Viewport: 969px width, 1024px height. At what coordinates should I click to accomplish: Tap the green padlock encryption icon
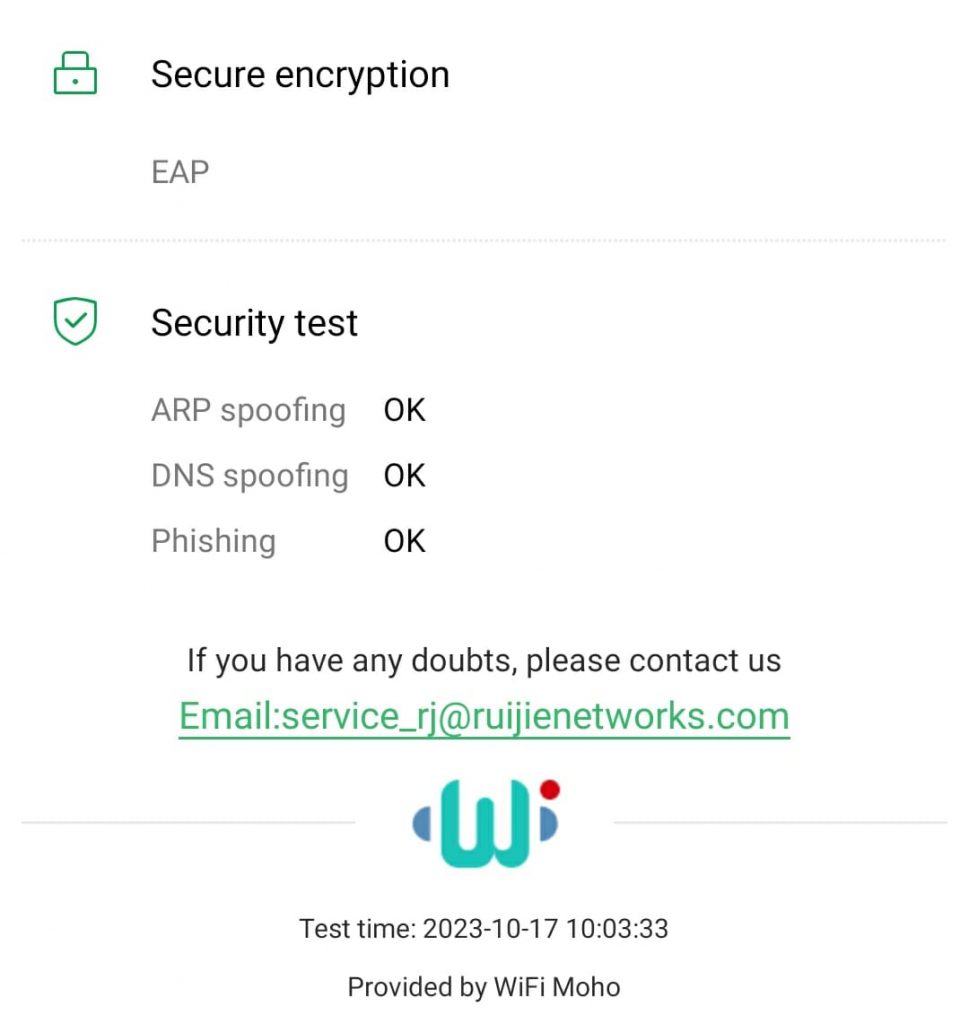tap(75, 72)
